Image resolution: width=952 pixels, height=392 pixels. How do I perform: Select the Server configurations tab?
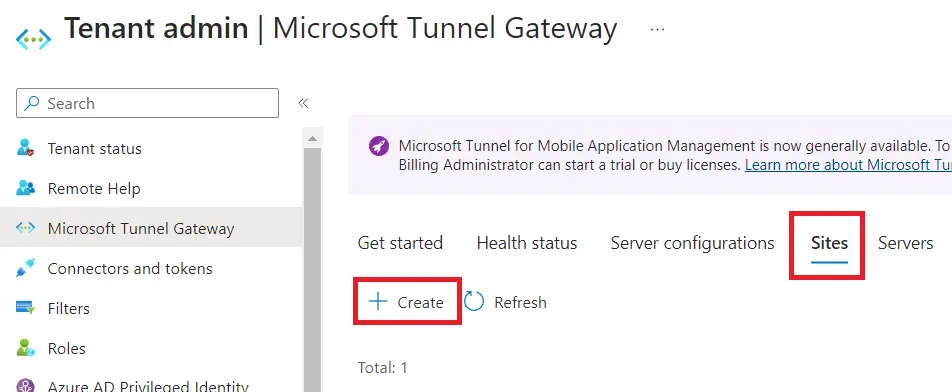[693, 243]
